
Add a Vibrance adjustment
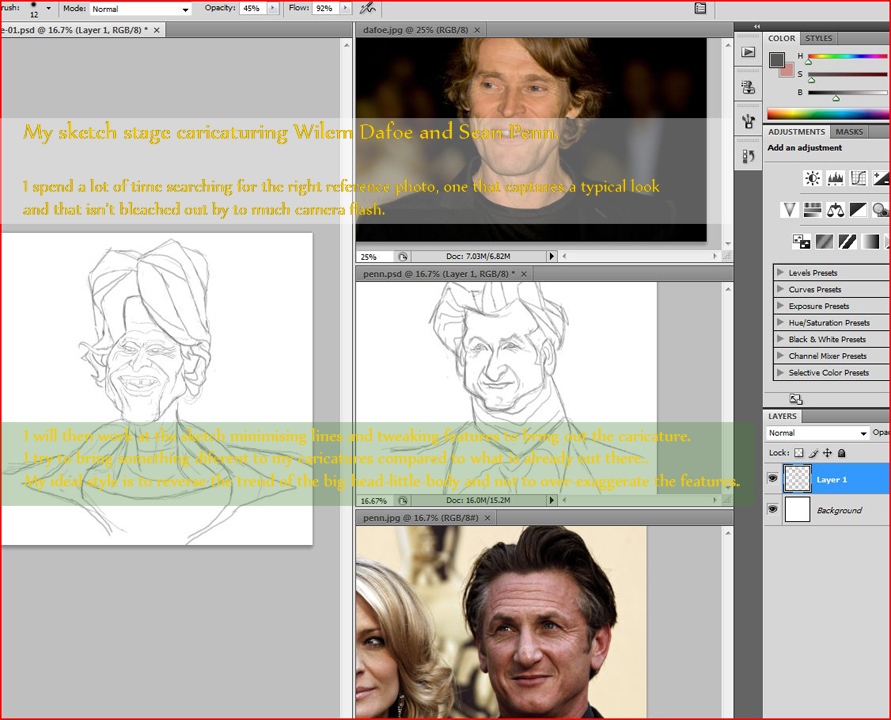pos(789,210)
